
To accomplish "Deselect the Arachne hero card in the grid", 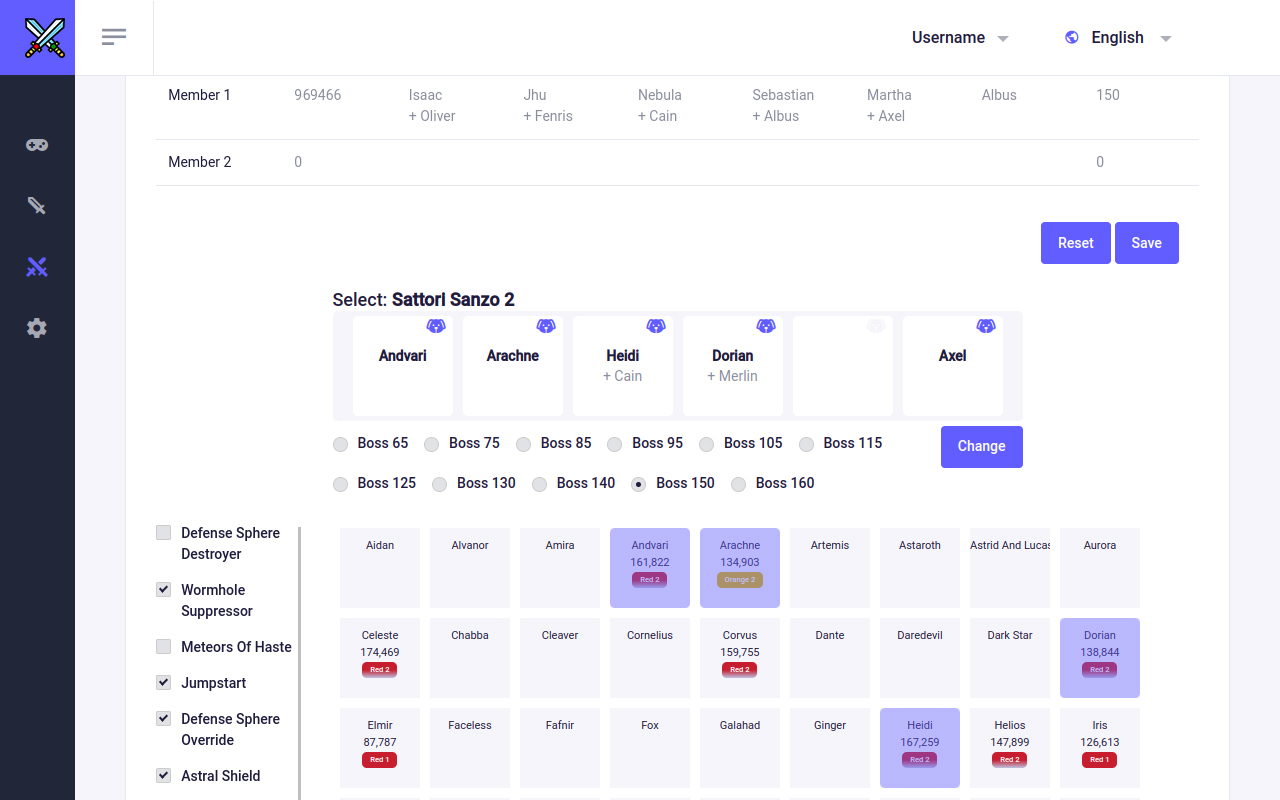I will point(740,568).
